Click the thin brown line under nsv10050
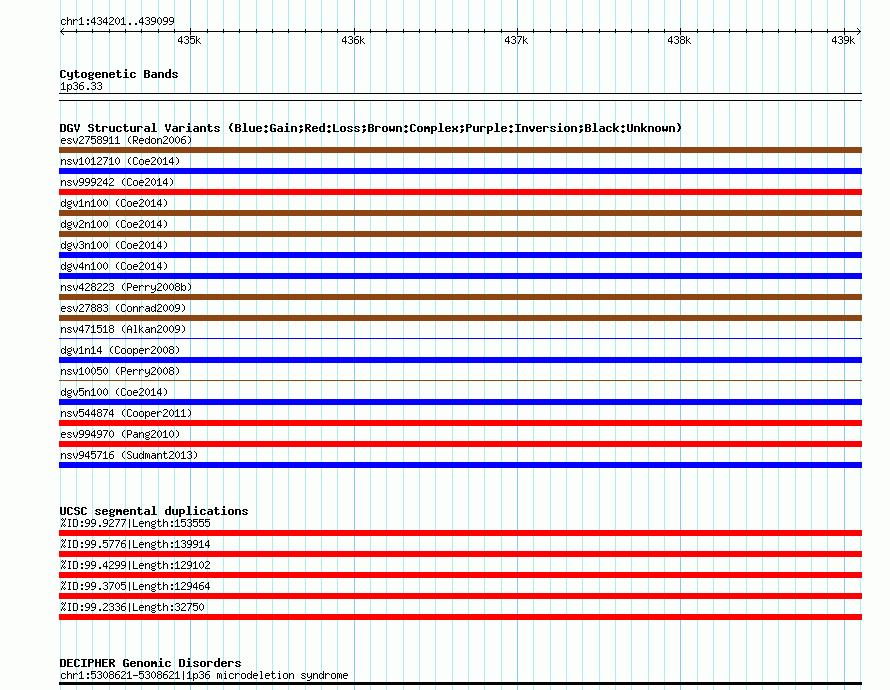Viewport: 890px width, 690px height. tap(460, 381)
